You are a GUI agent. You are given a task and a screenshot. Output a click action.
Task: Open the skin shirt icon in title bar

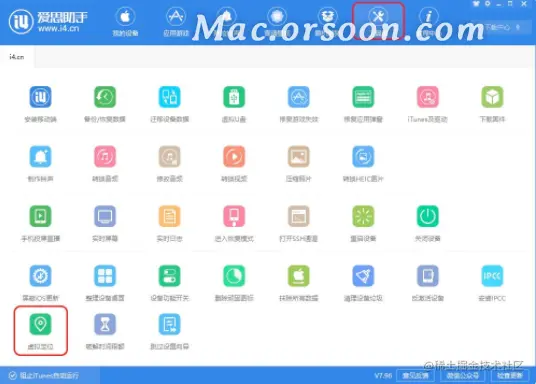pos(476,4)
